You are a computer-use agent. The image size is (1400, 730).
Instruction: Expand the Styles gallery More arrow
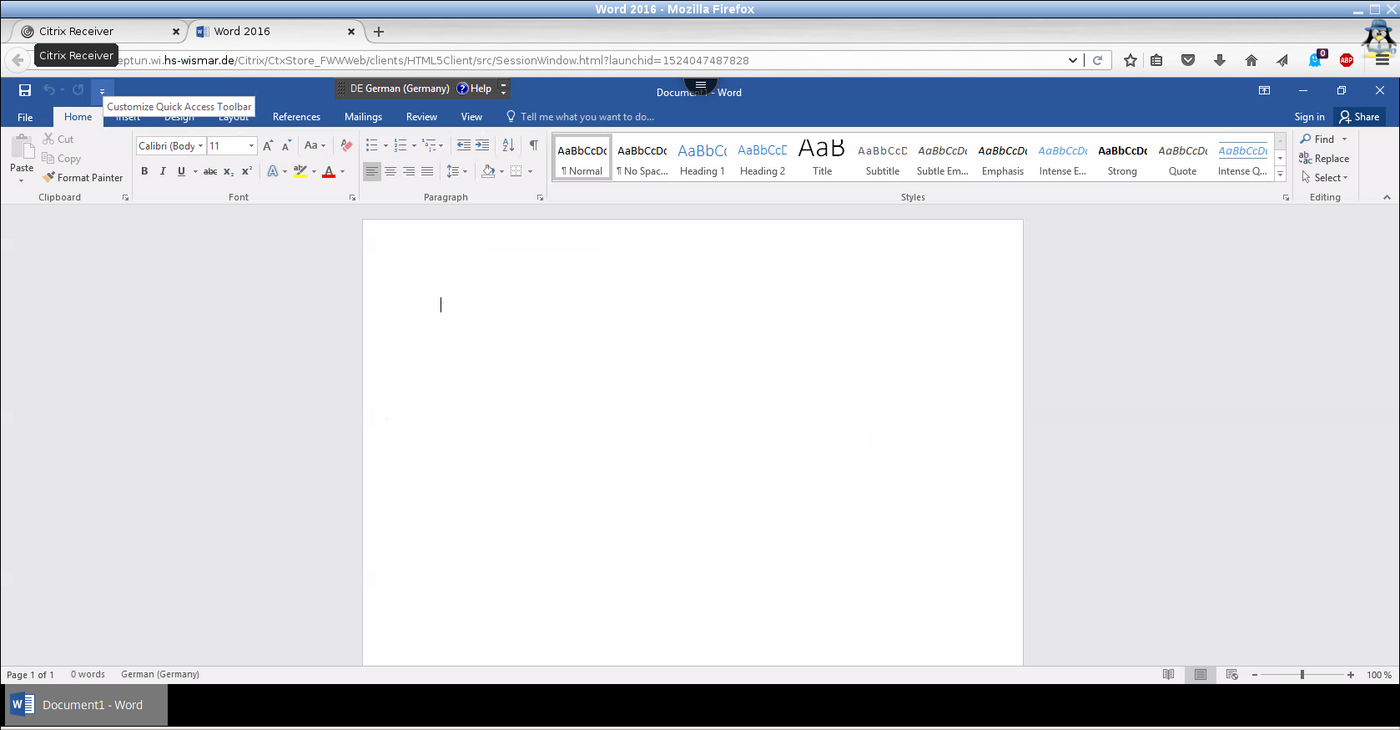click(x=1281, y=173)
